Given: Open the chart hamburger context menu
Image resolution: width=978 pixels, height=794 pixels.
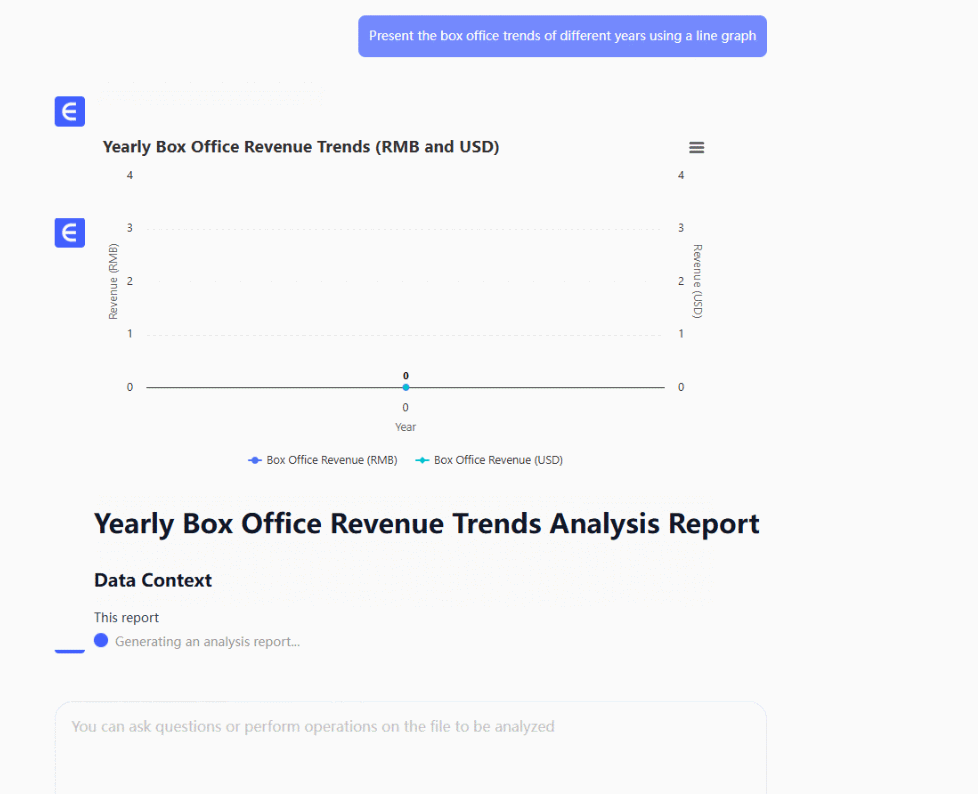Looking at the screenshot, I should [x=697, y=148].
